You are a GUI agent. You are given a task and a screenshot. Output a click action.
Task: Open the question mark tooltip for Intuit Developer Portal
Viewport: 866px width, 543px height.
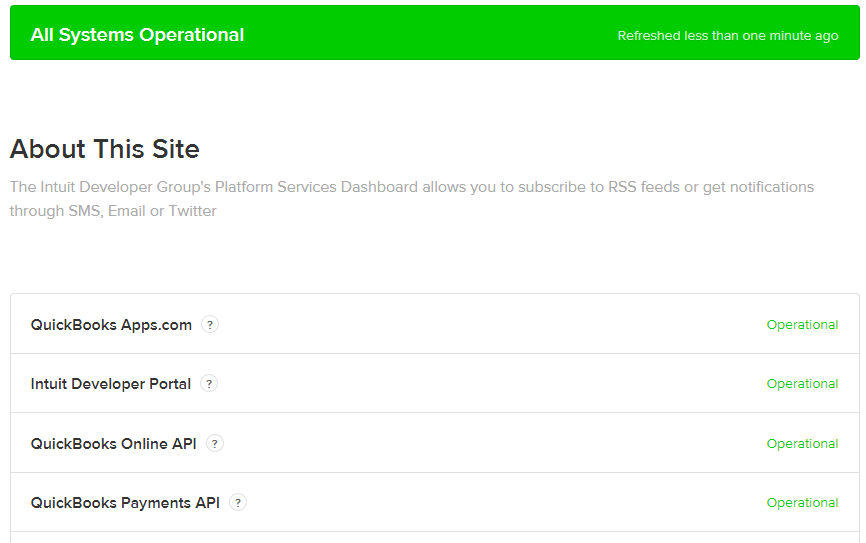pyautogui.click(x=209, y=383)
